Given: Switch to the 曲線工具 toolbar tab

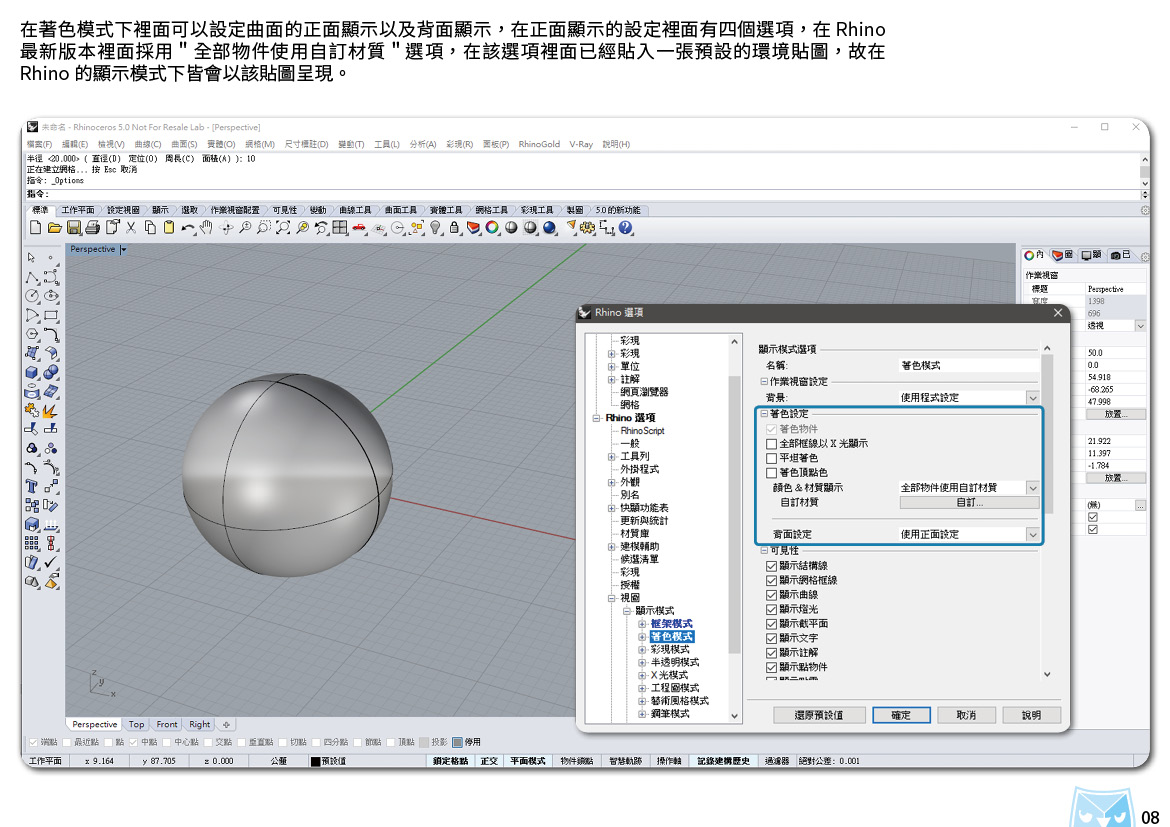Looking at the screenshot, I should [x=354, y=210].
